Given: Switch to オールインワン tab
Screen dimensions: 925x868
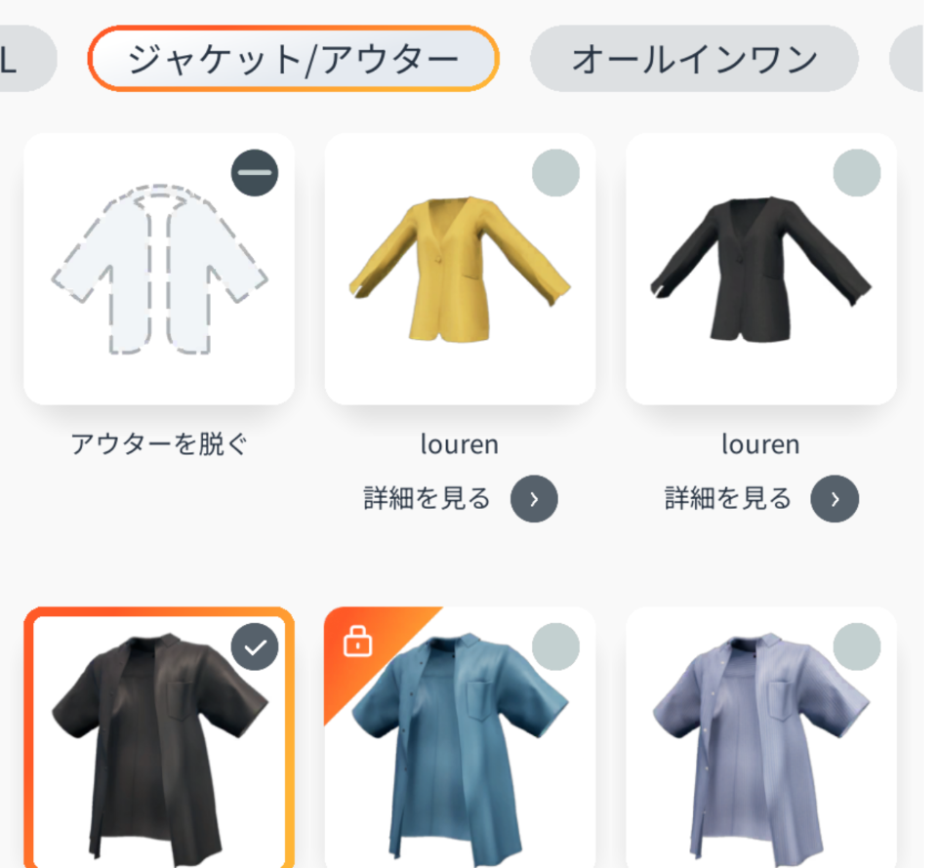Looking at the screenshot, I should (x=694, y=58).
